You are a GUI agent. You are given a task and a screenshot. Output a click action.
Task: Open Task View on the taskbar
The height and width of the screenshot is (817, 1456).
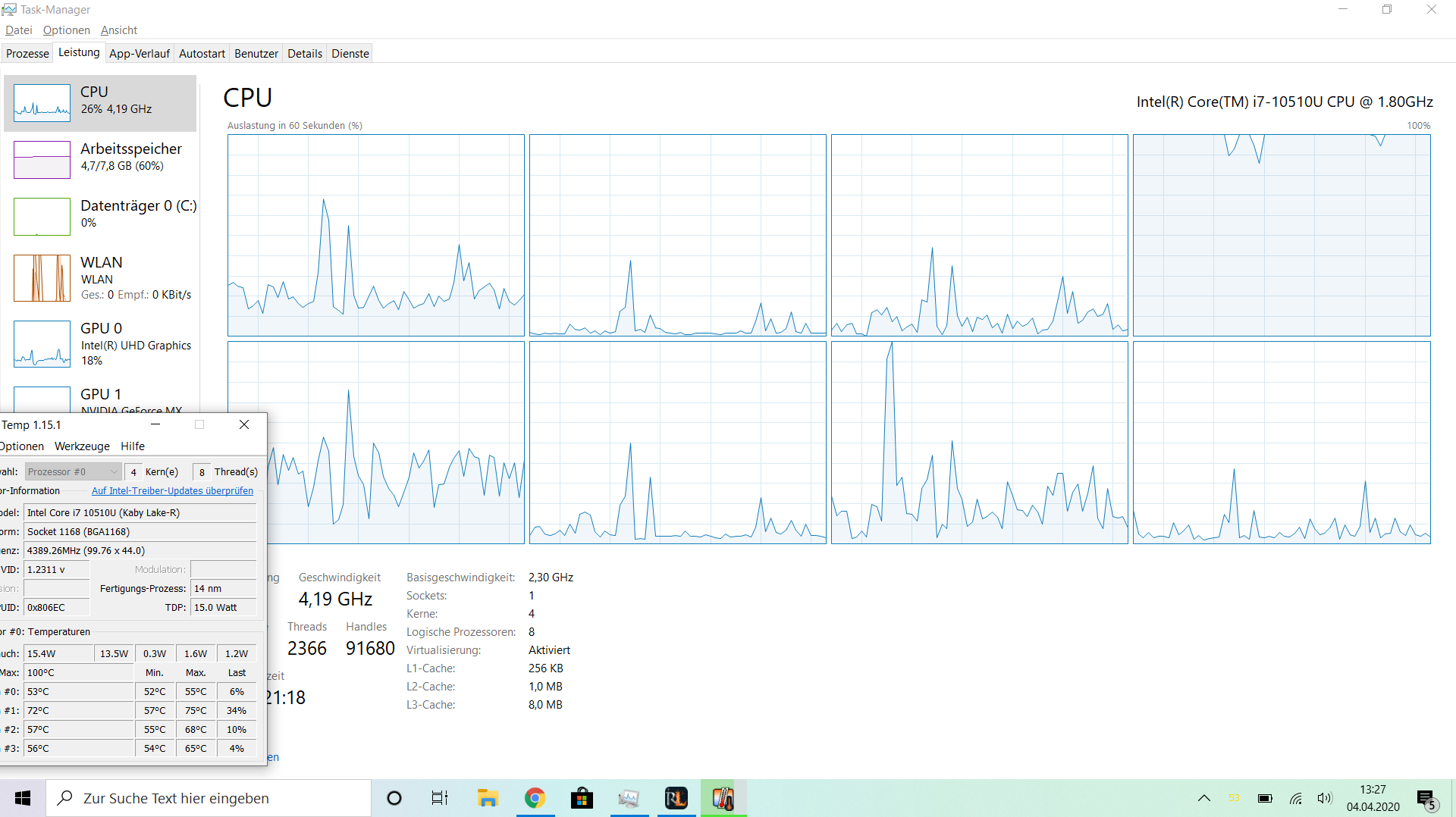(440, 798)
